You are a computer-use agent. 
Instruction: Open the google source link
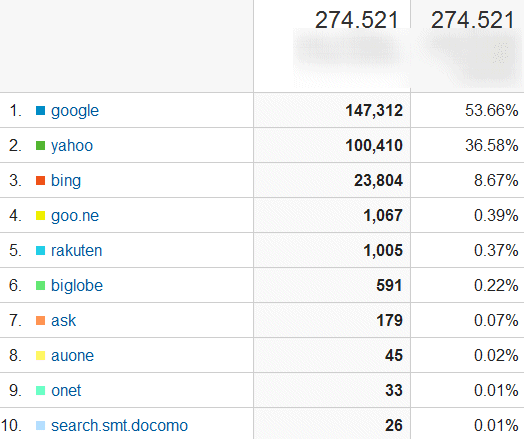(x=75, y=111)
